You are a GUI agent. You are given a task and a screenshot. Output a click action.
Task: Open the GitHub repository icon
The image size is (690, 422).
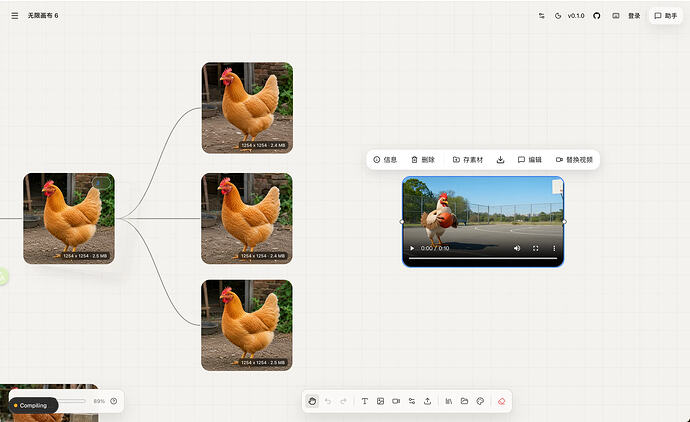(x=597, y=16)
